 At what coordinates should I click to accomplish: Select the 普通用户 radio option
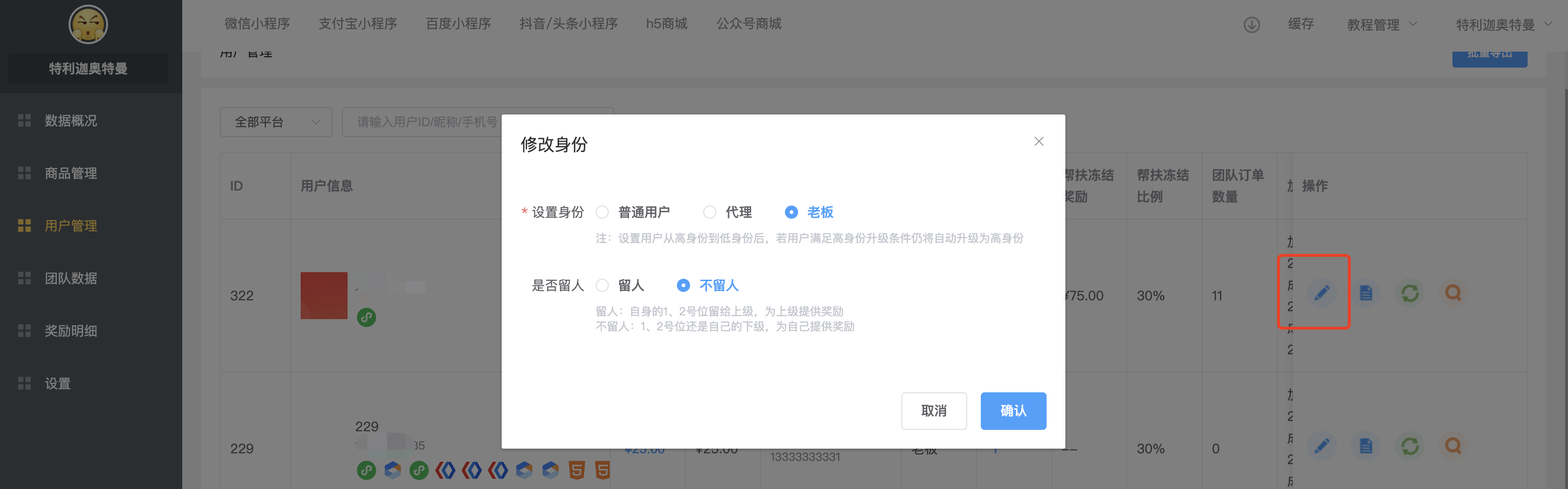click(x=602, y=212)
